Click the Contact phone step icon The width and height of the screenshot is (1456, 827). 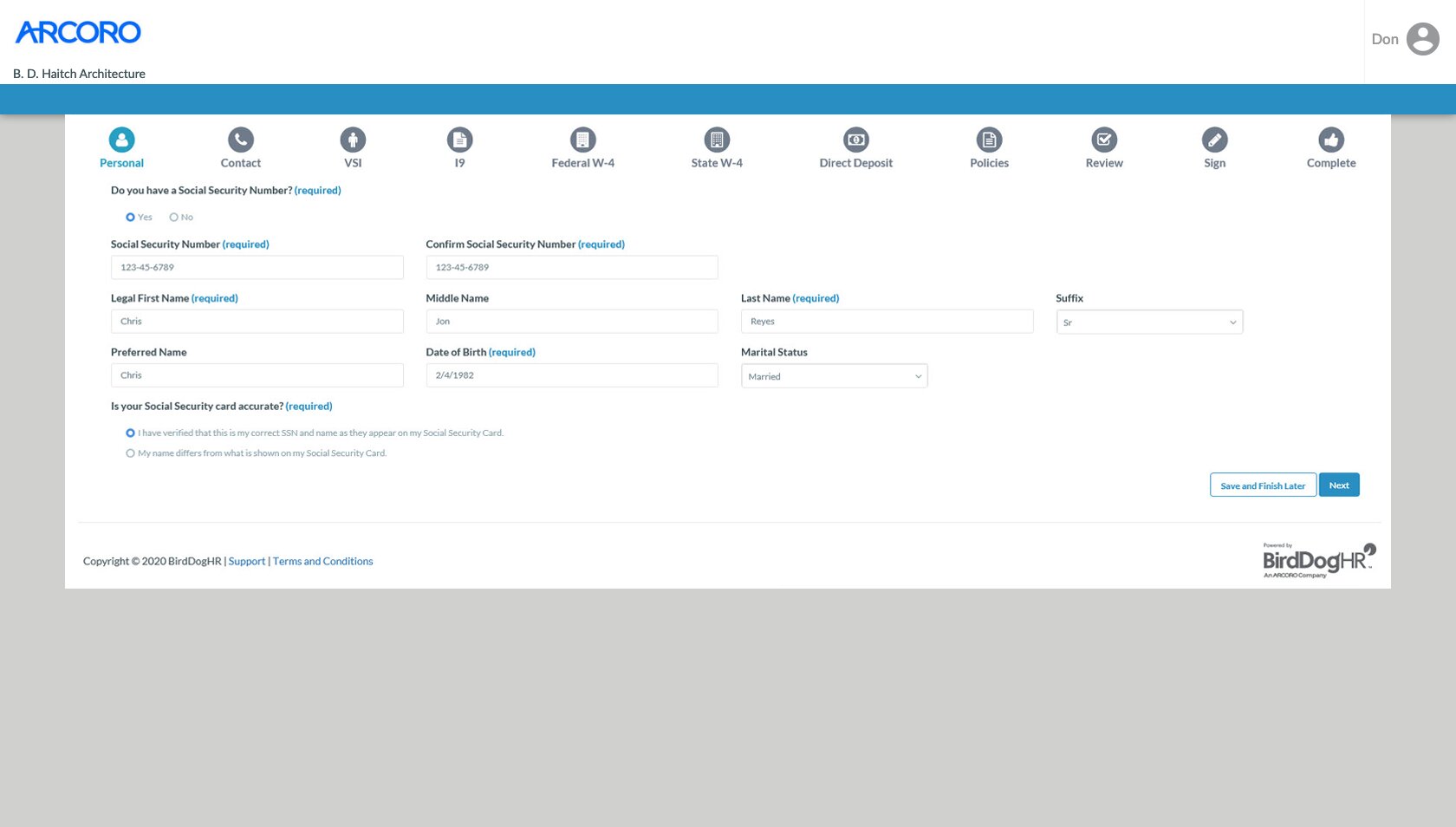(240, 140)
